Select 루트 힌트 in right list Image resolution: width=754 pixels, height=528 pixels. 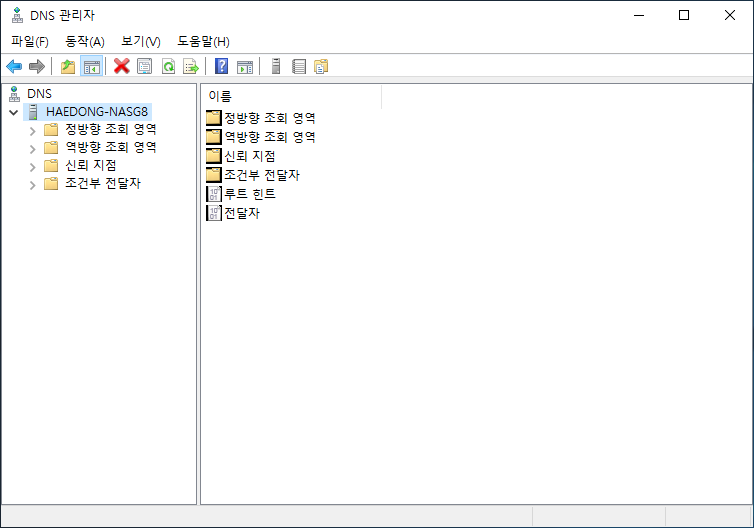tap(250, 194)
